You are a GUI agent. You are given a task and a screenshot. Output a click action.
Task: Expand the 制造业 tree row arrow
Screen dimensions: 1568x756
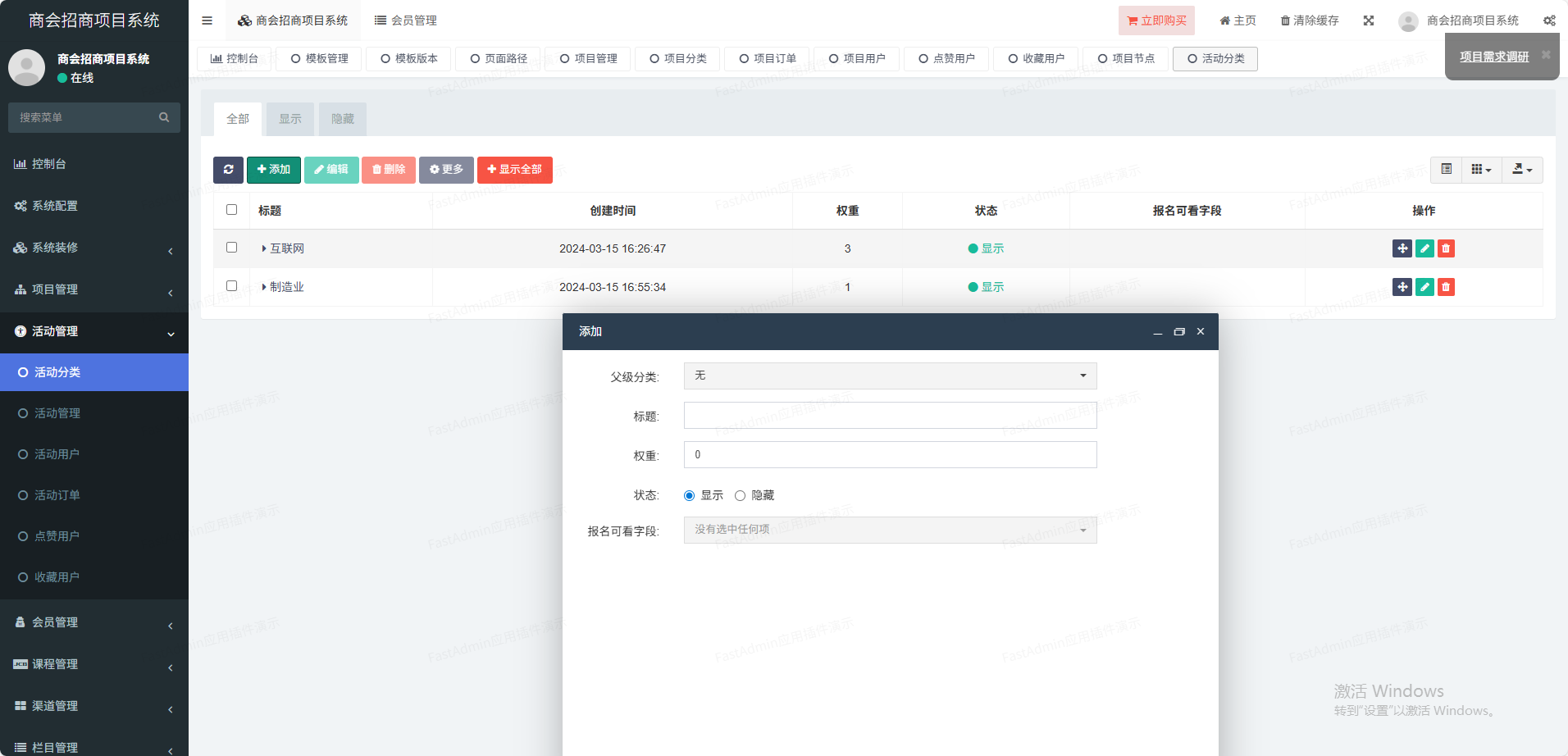(263, 287)
